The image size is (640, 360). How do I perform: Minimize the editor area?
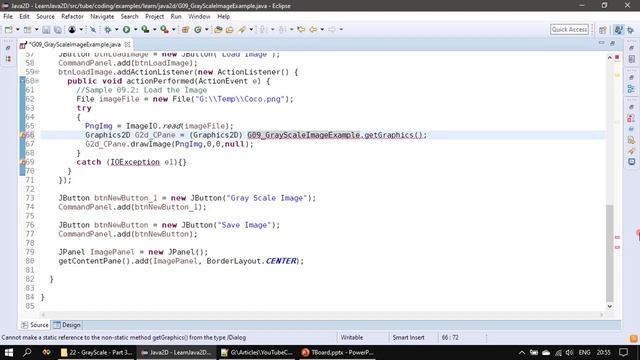[x=601, y=43]
